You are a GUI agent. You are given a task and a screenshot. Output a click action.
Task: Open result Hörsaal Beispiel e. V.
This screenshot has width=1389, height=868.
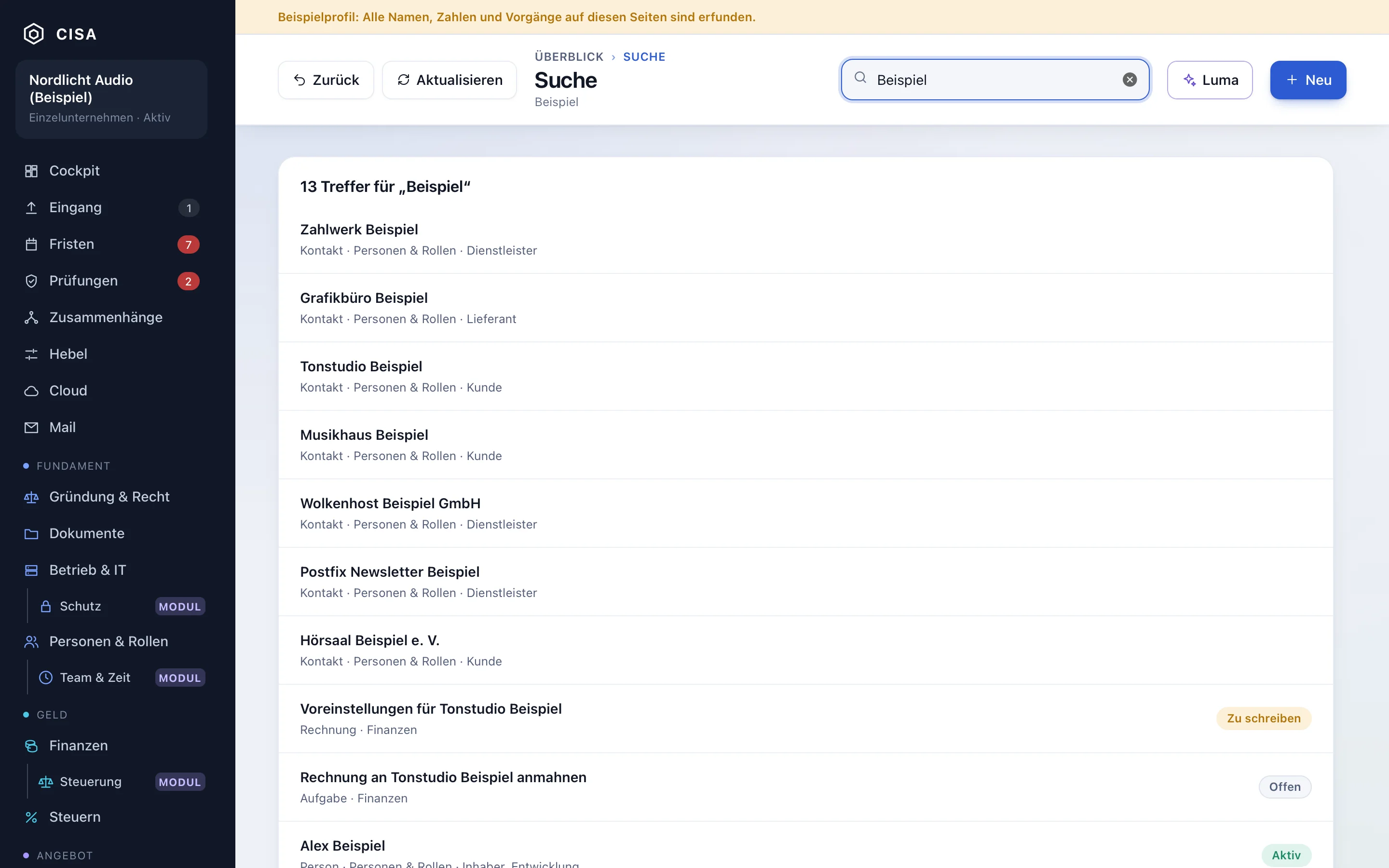click(x=805, y=650)
